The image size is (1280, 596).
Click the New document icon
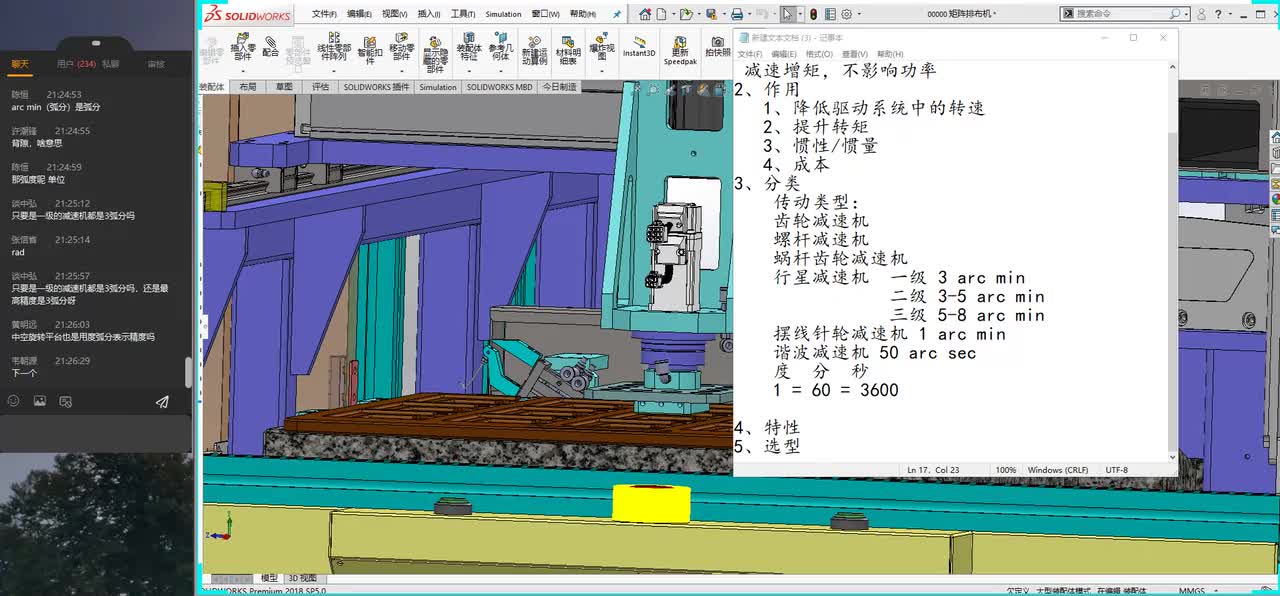coord(663,14)
